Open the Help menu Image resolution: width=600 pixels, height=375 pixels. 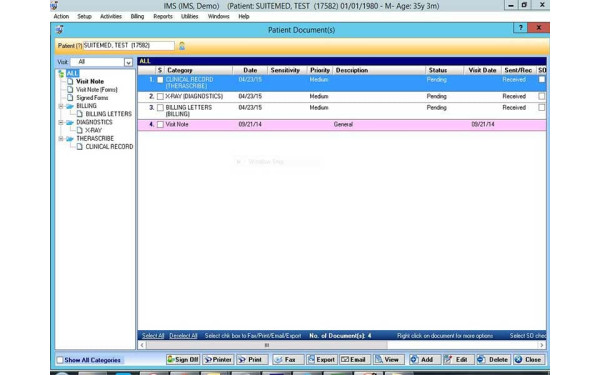click(244, 16)
